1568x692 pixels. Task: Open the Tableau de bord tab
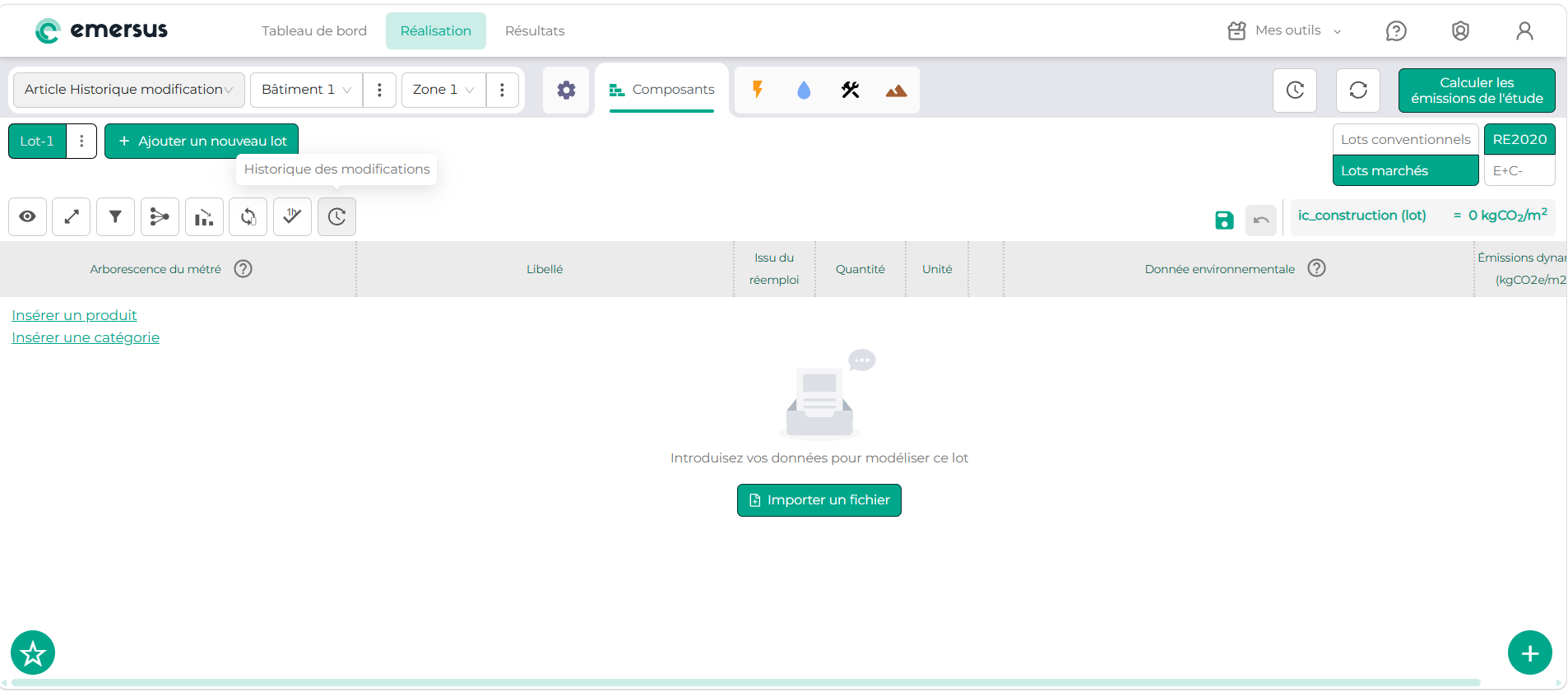[314, 30]
